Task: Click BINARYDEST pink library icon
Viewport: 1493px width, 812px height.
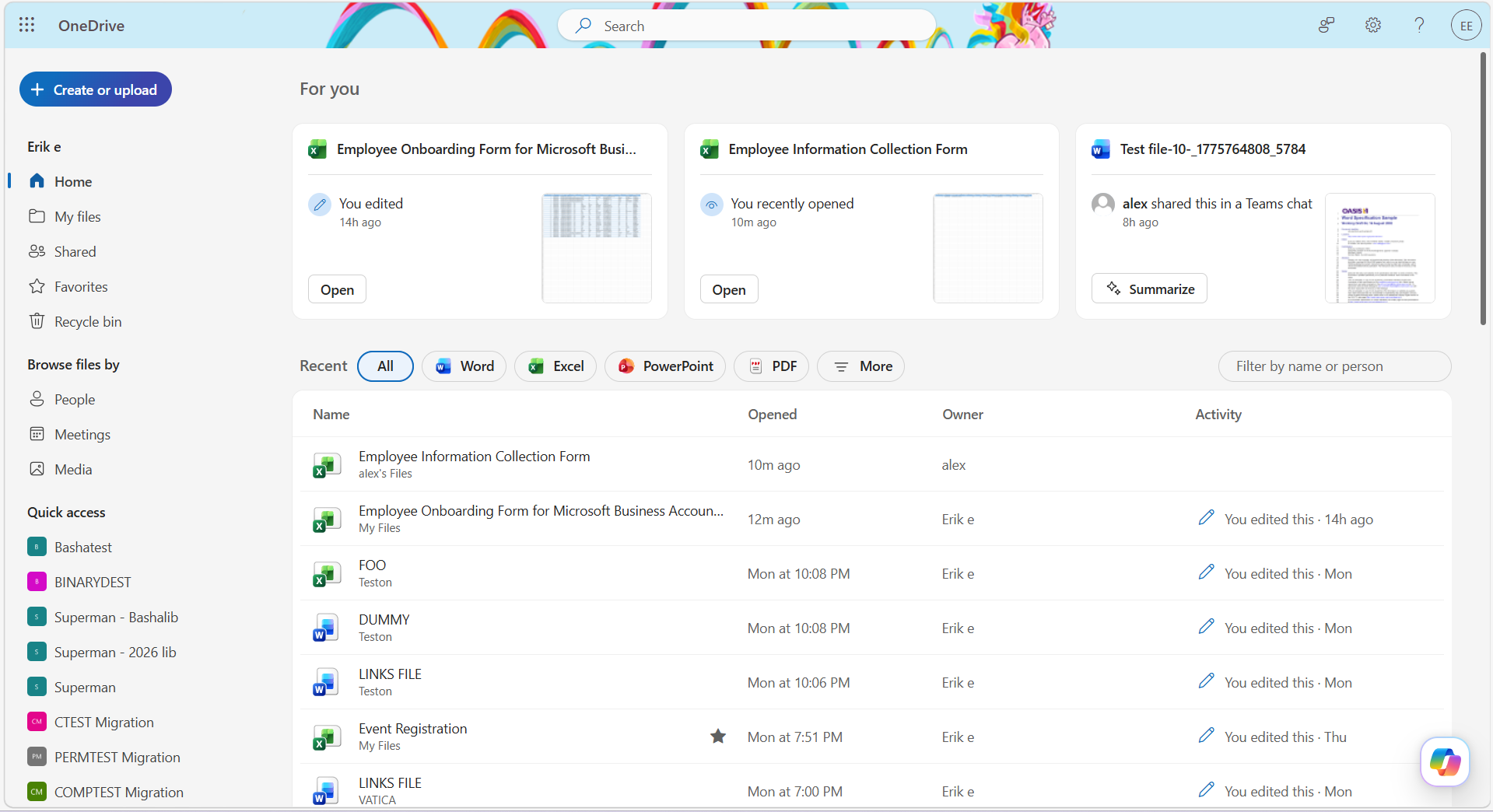Action: [x=37, y=582]
